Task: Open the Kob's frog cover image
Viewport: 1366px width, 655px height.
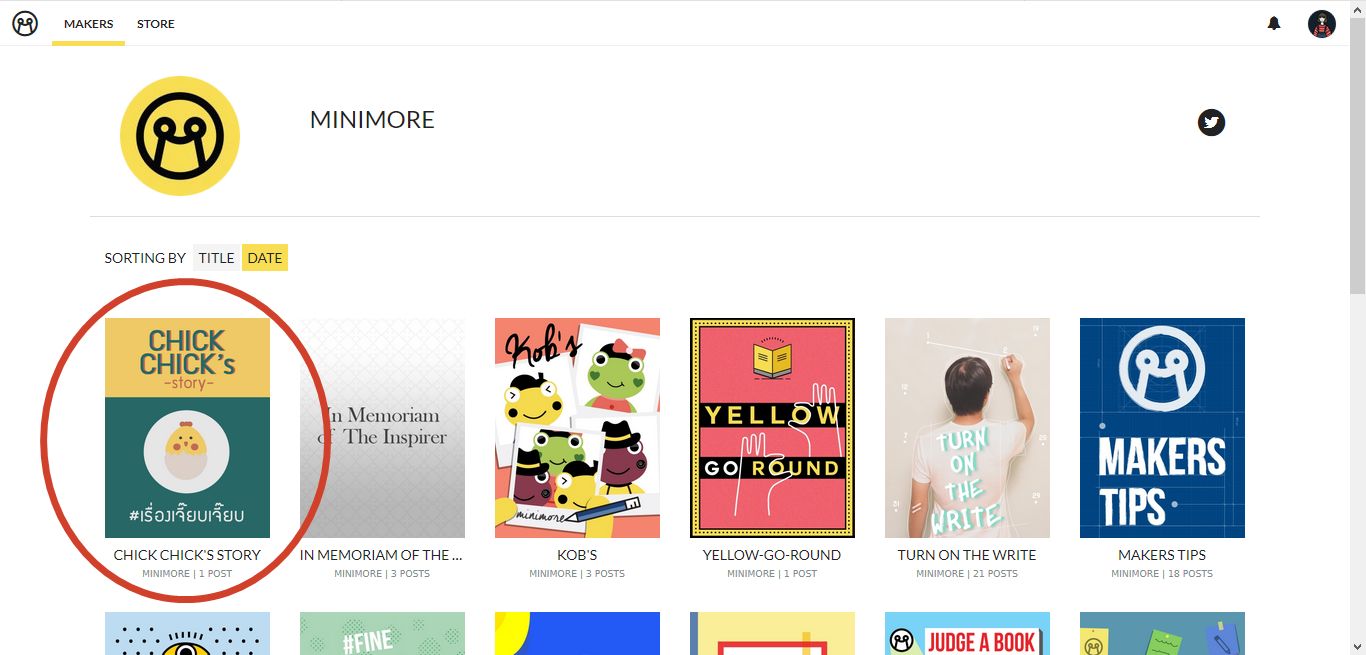Action: coord(577,428)
